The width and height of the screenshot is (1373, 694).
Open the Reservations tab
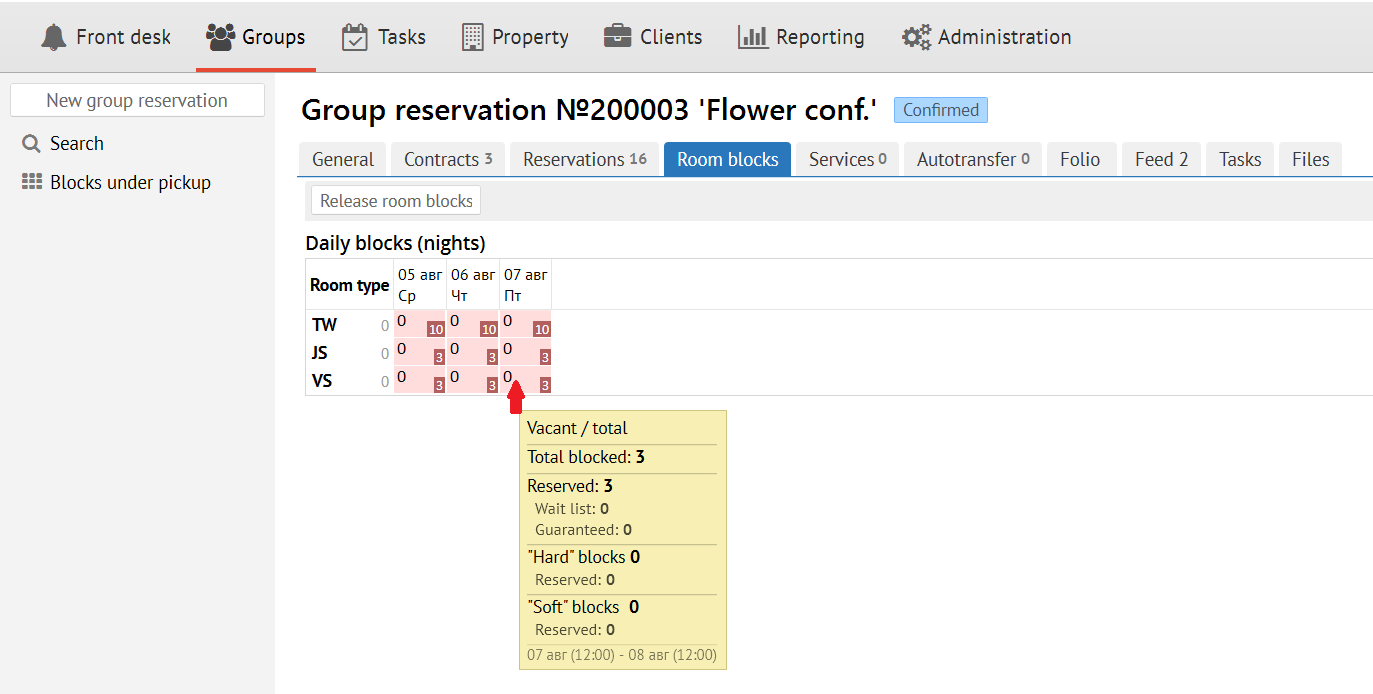pyautogui.click(x=584, y=159)
